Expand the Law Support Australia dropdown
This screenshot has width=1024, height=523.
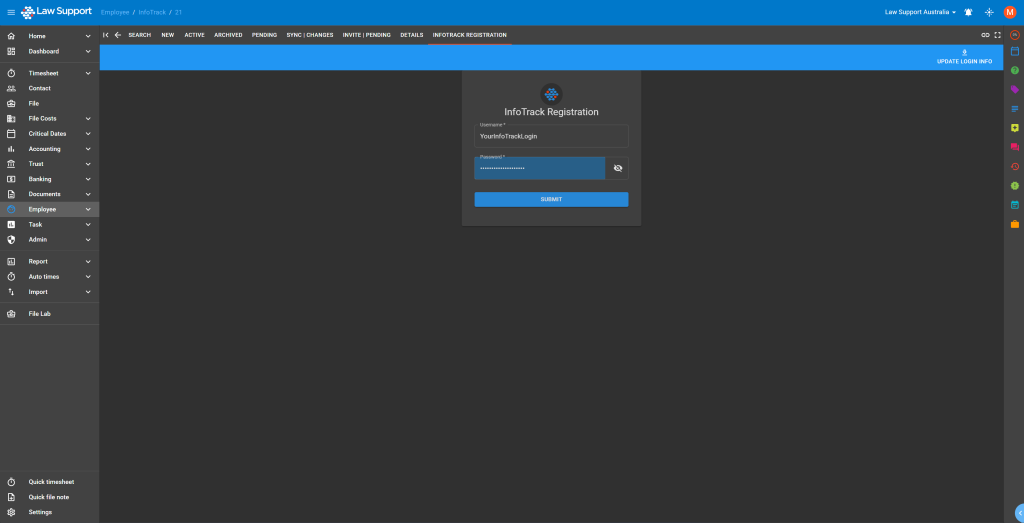[920, 12]
